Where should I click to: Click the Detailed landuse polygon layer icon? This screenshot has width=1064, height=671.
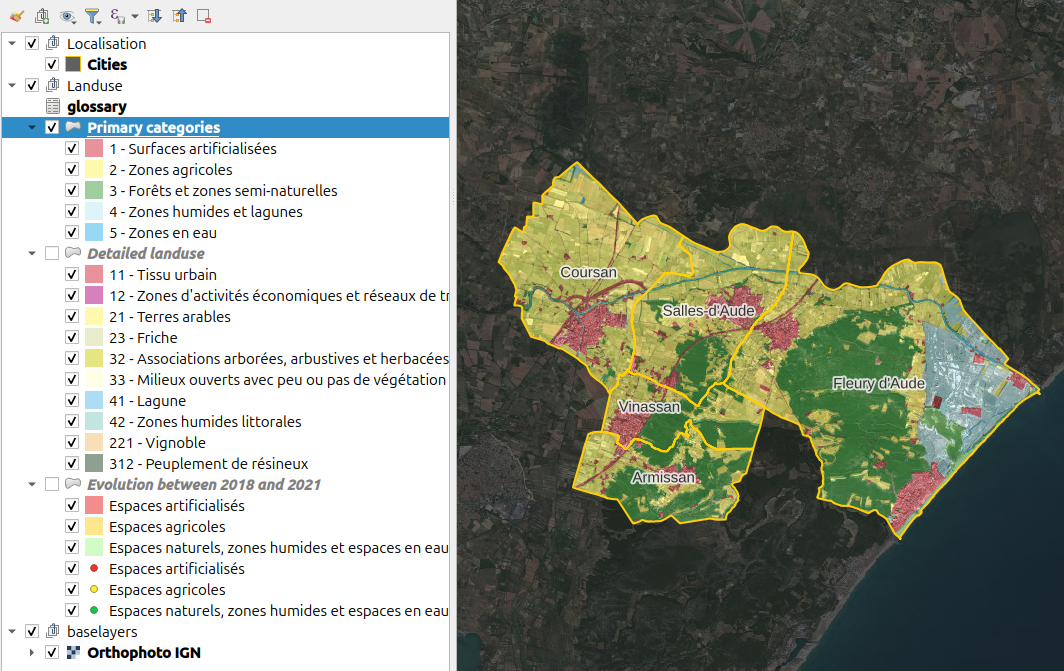(73, 253)
